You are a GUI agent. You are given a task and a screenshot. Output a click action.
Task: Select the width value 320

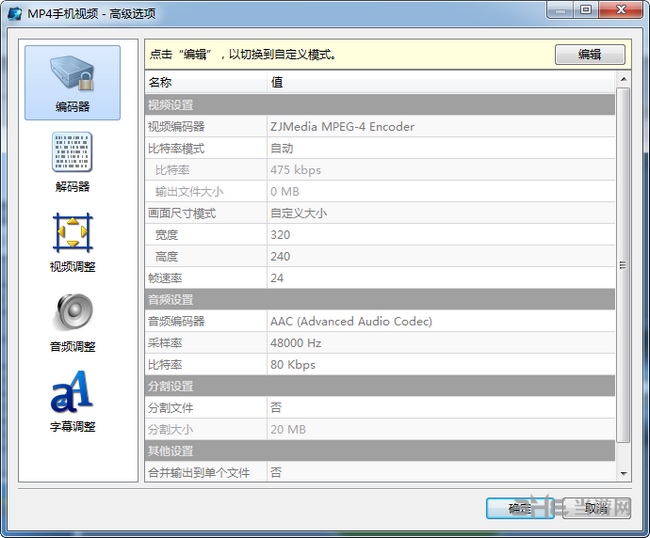tap(280, 235)
